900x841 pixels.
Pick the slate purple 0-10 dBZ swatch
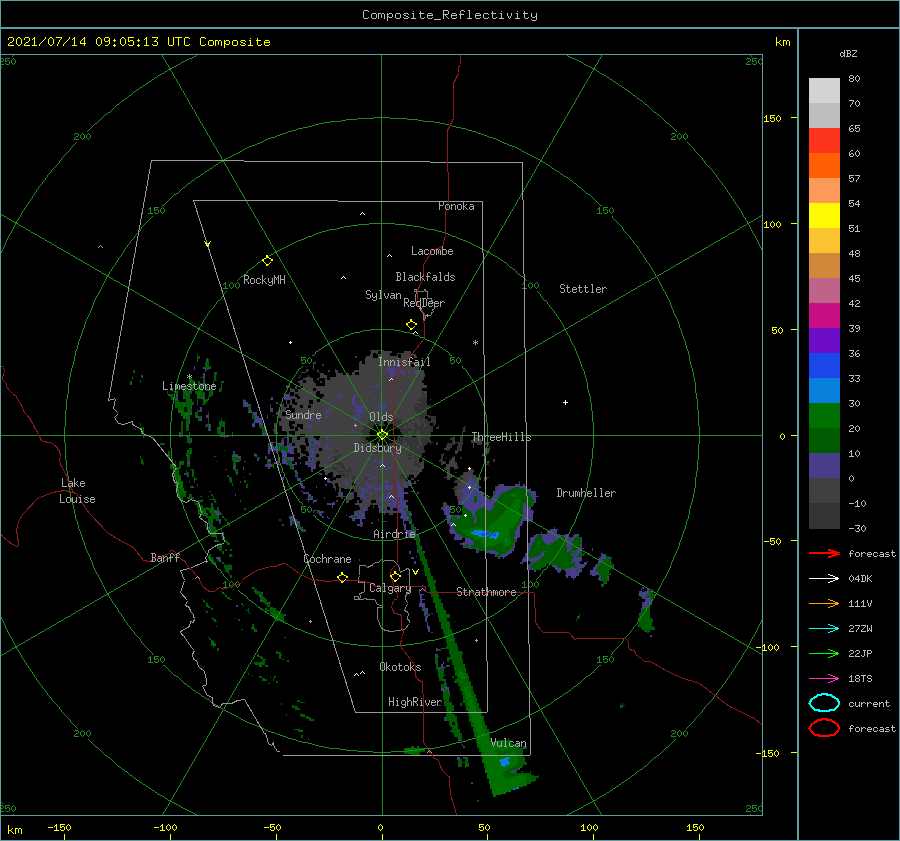824,466
